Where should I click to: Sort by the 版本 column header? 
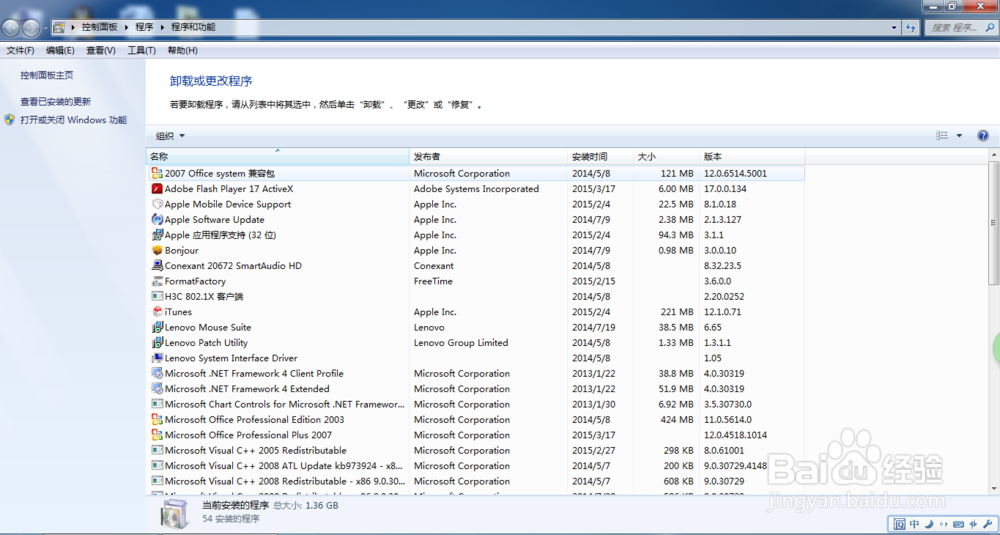(753, 156)
